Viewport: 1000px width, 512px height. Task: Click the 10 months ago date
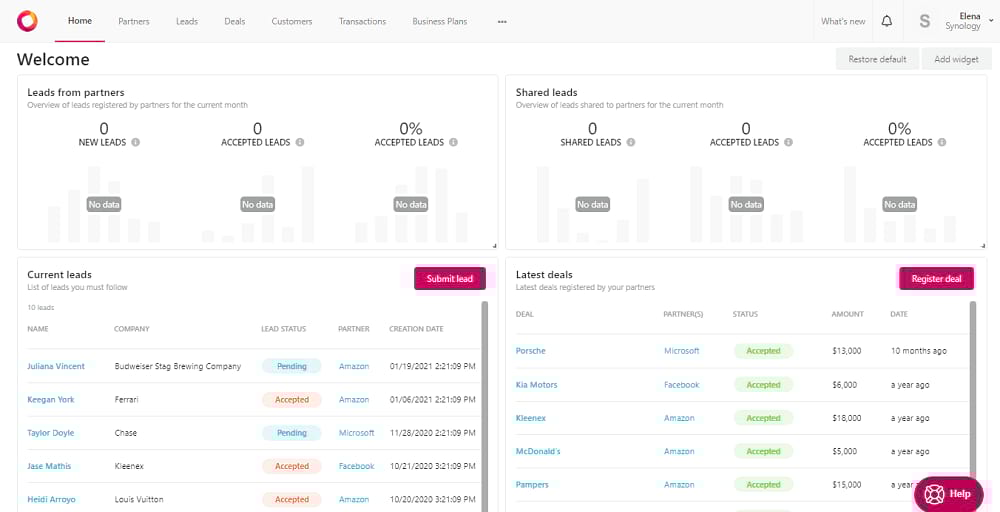[x=919, y=351]
